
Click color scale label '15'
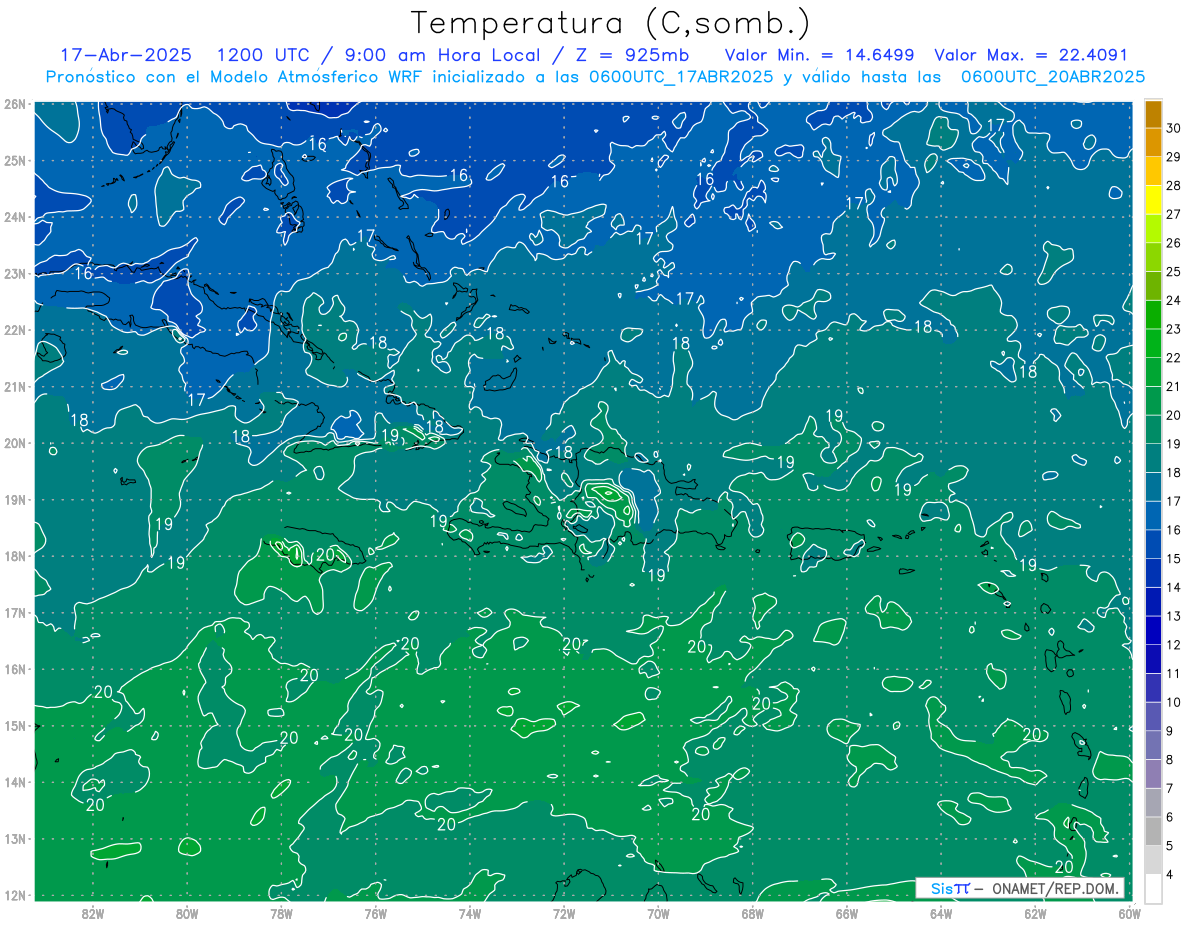point(1174,558)
